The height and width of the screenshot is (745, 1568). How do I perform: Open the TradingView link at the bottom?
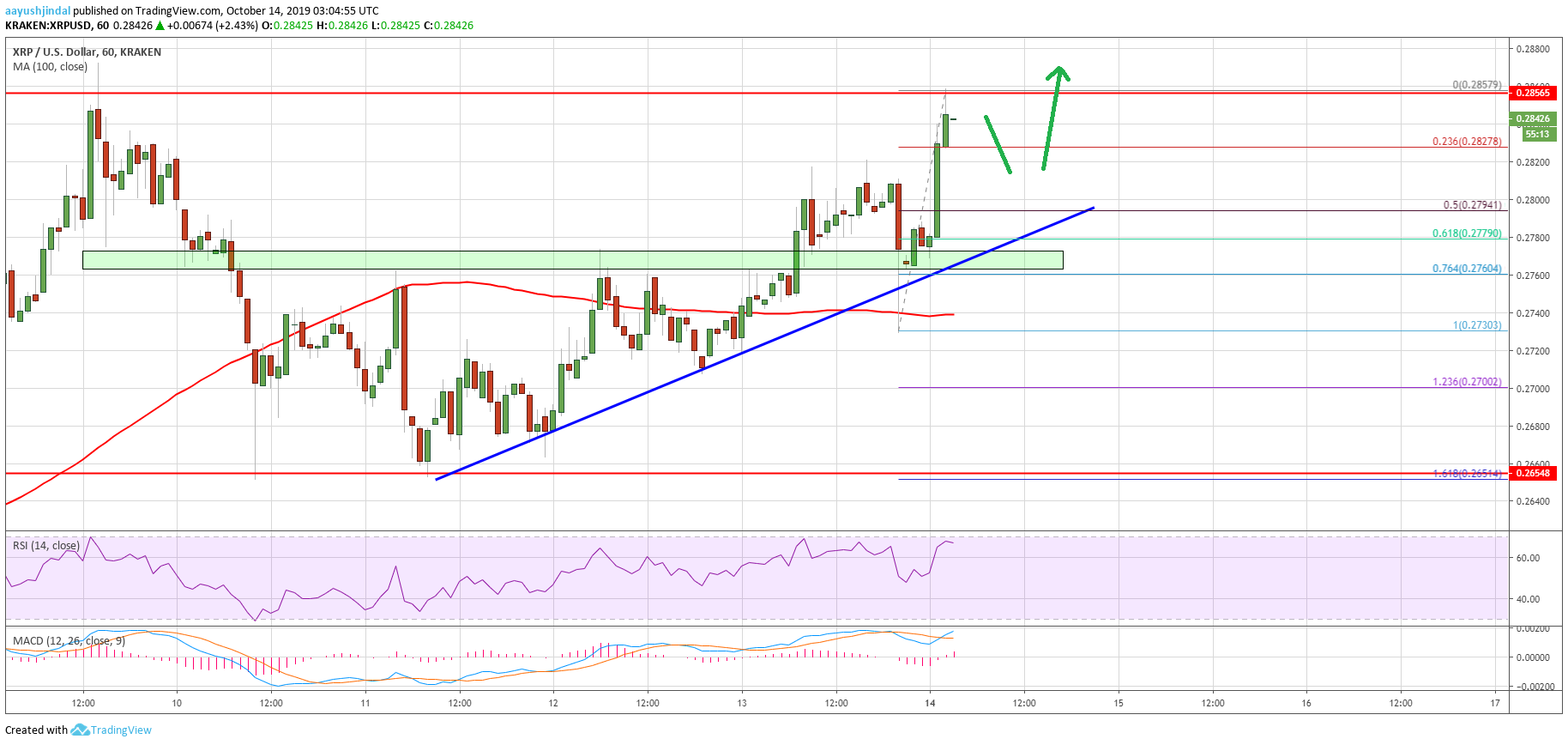point(121,730)
